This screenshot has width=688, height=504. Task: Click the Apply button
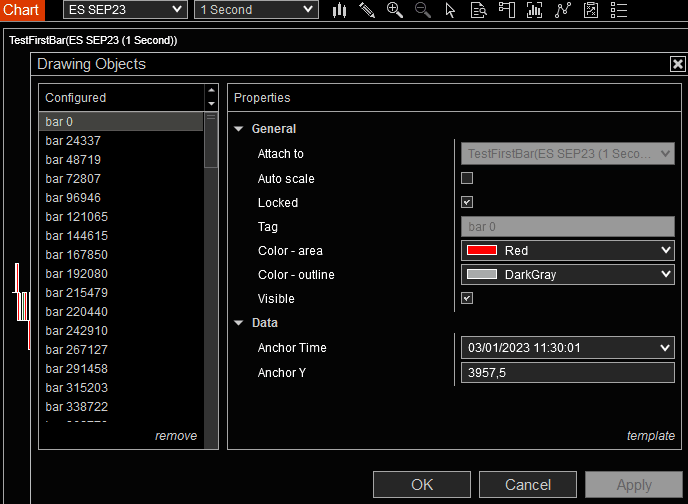pos(634,485)
